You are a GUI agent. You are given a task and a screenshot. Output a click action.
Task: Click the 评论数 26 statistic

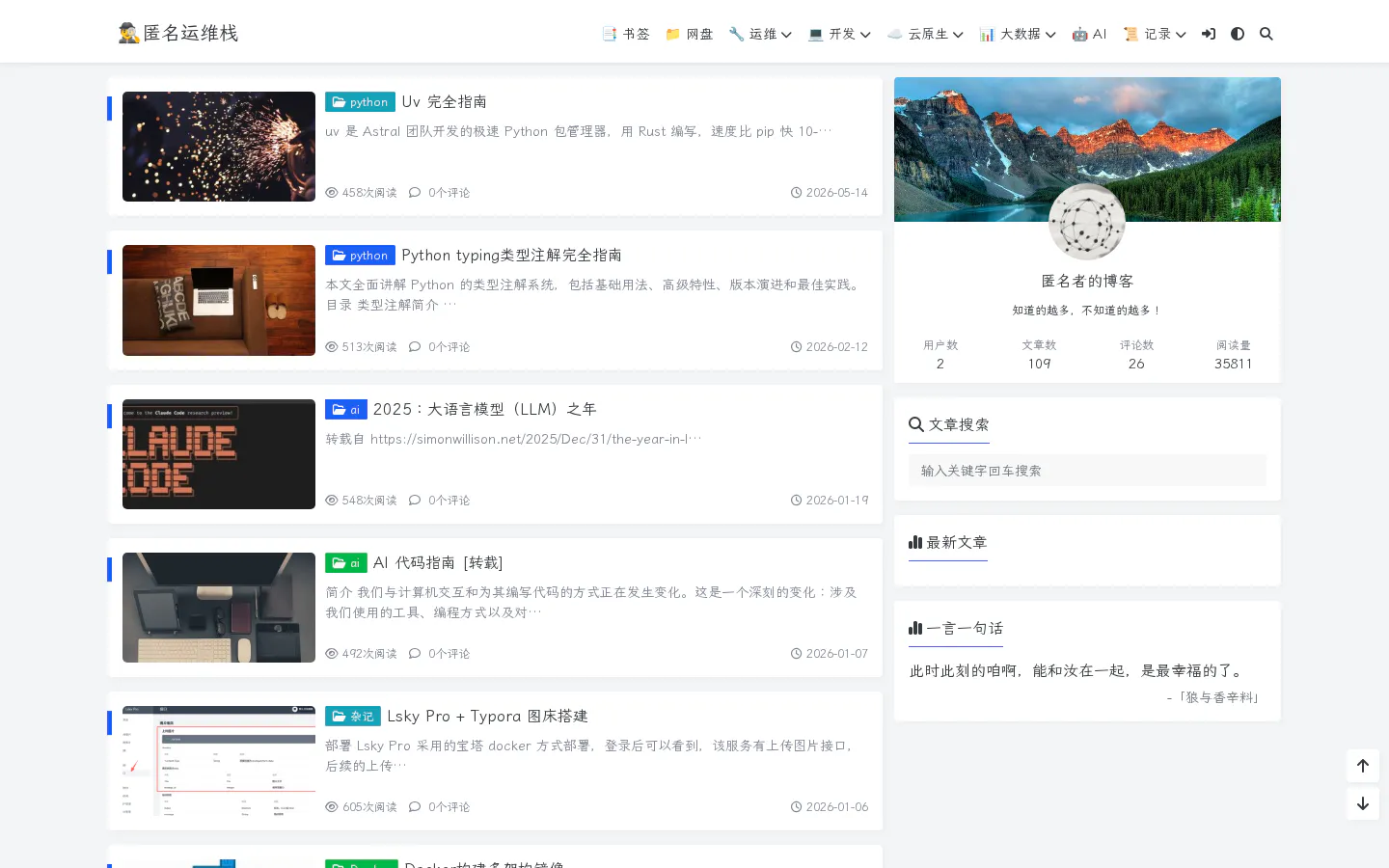click(x=1136, y=354)
